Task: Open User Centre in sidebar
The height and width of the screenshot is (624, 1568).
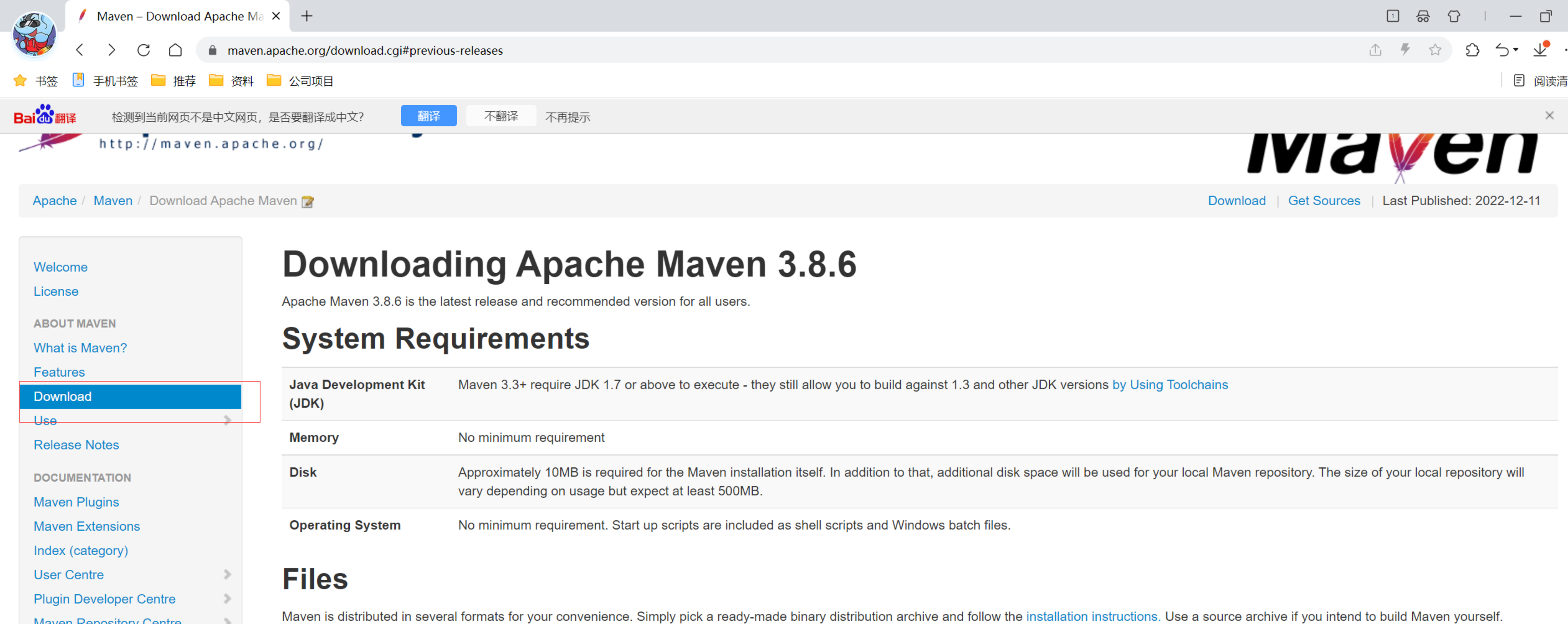Action: [x=69, y=574]
